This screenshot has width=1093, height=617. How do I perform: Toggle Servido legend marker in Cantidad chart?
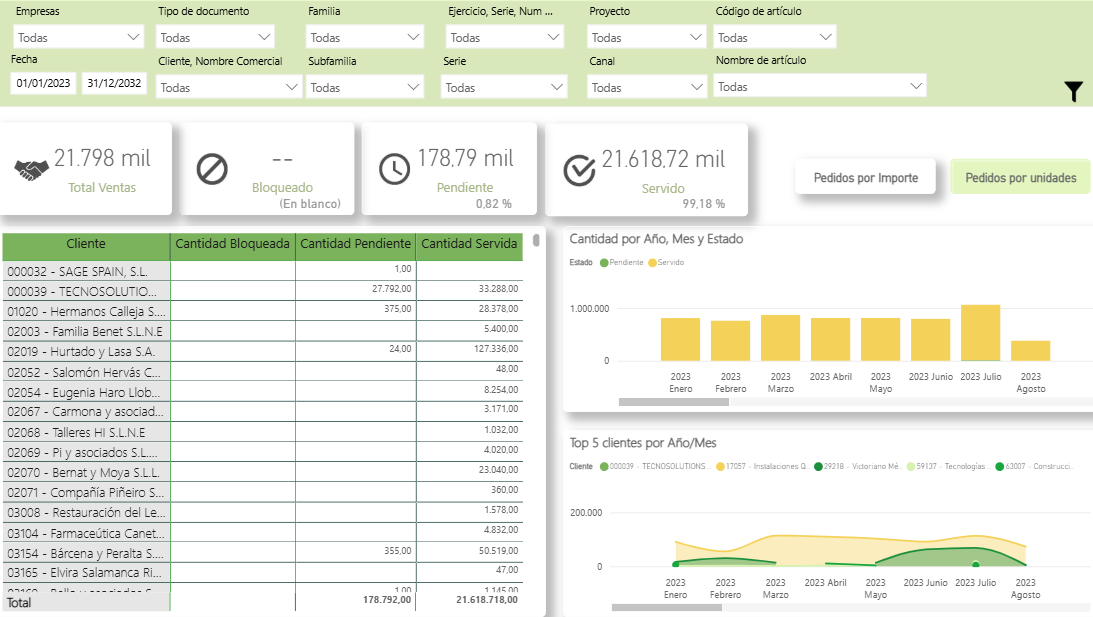(652, 262)
